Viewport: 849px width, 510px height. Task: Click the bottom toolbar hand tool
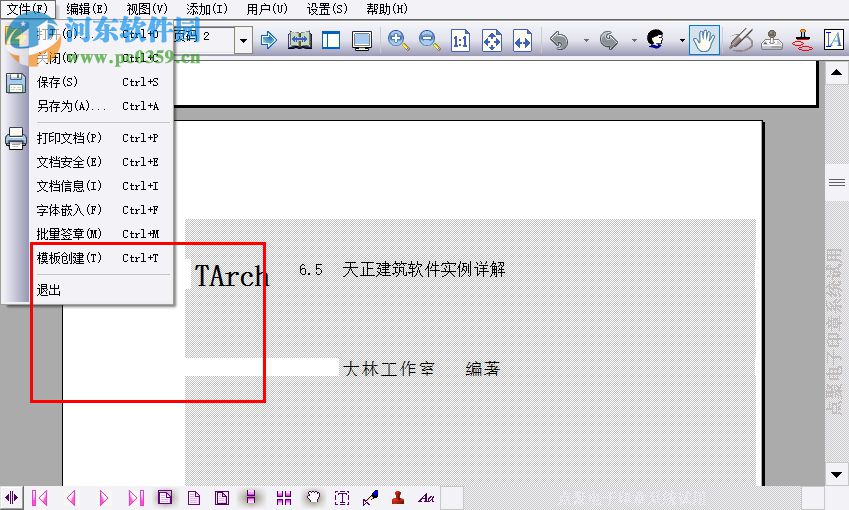313,498
